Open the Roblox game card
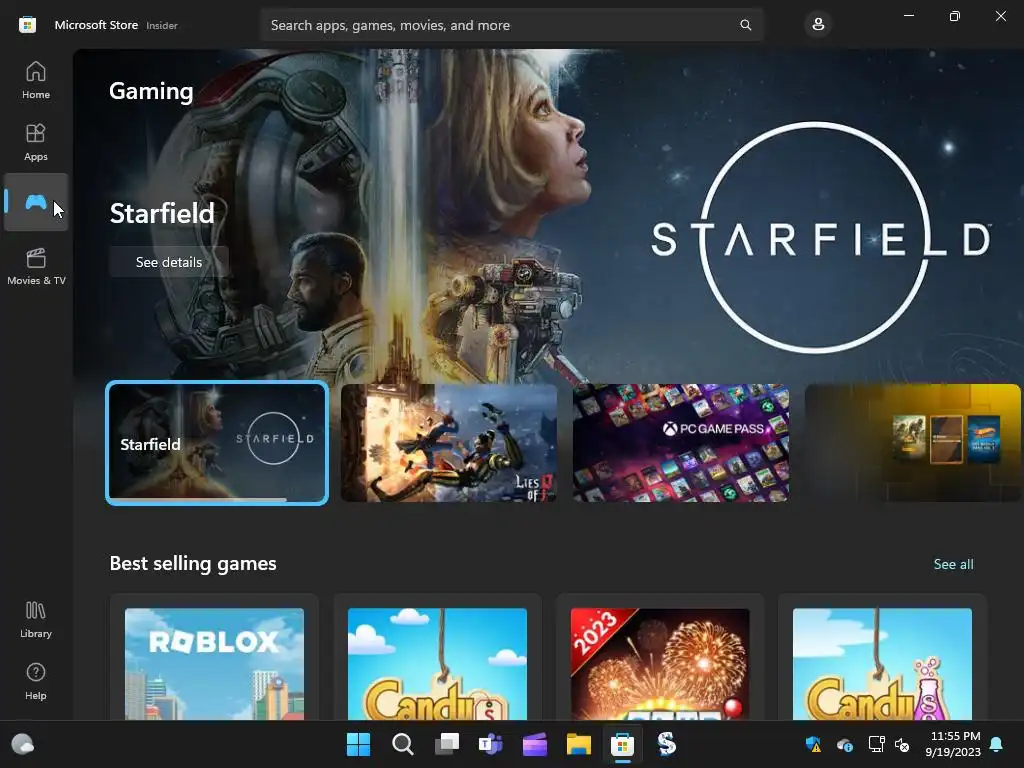 (214, 657)
